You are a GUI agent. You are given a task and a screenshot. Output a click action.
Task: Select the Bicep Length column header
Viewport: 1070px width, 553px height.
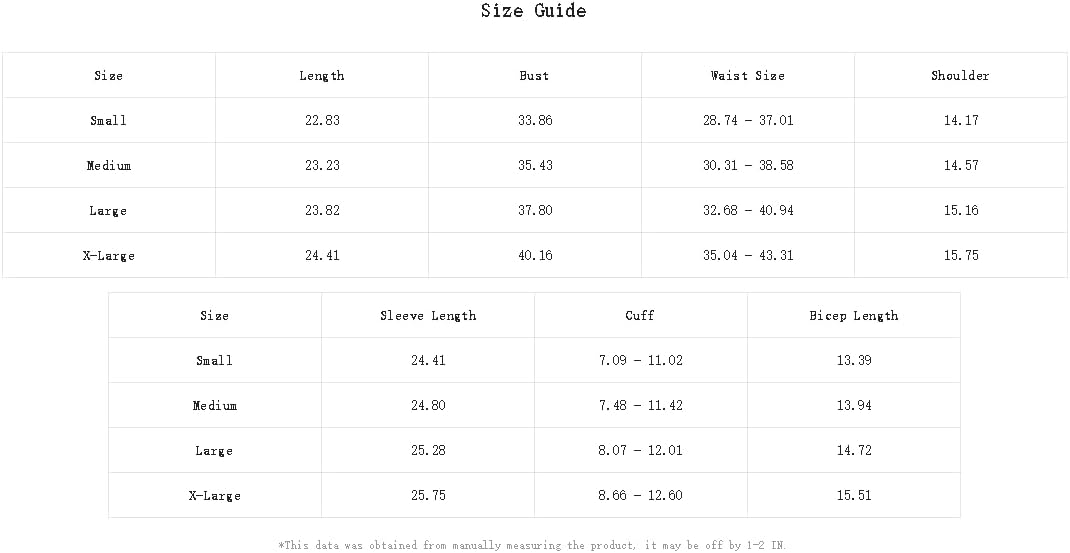tap(854, 316)
